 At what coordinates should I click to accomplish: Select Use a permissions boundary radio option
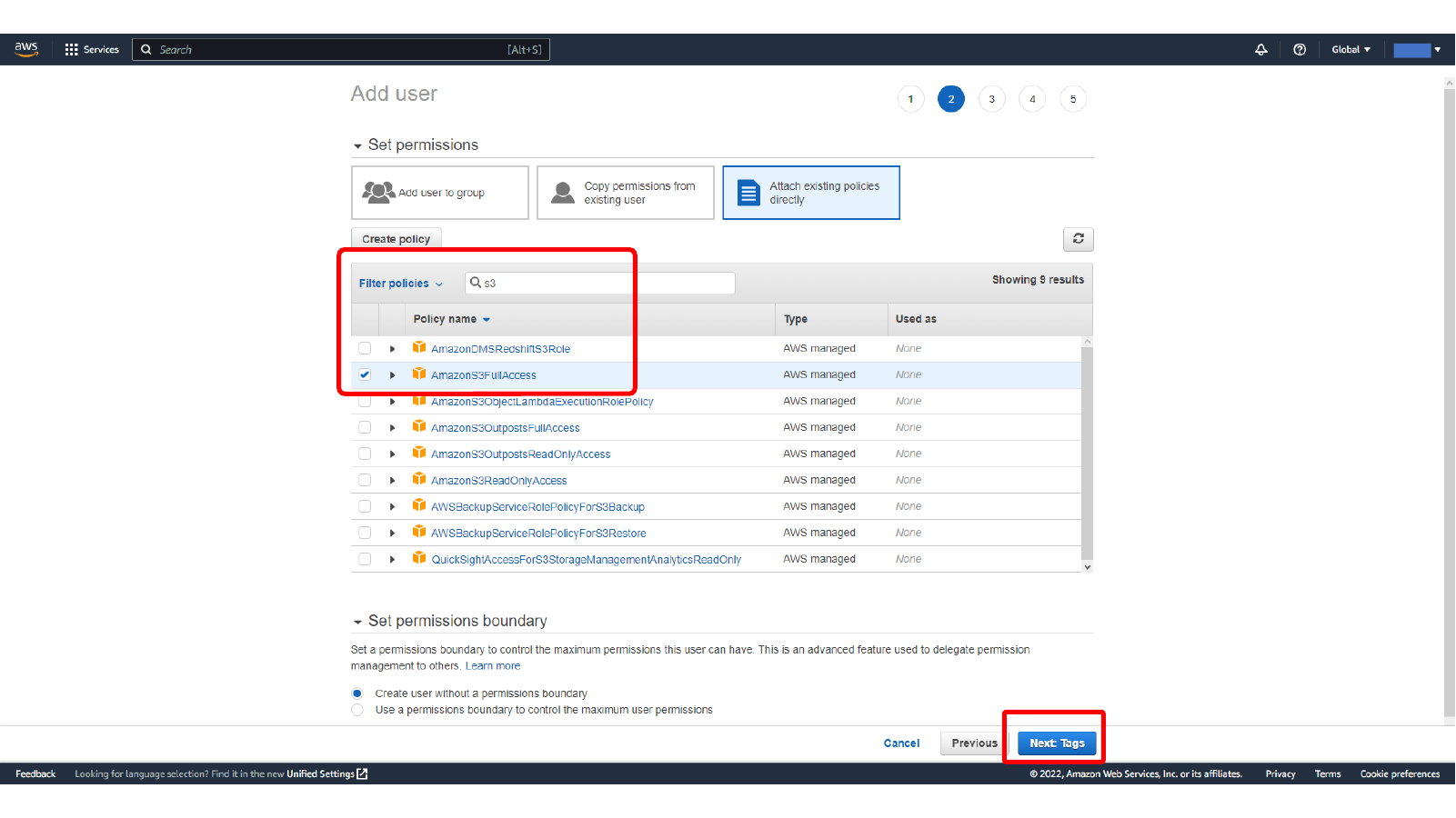(x=357, y=710)
